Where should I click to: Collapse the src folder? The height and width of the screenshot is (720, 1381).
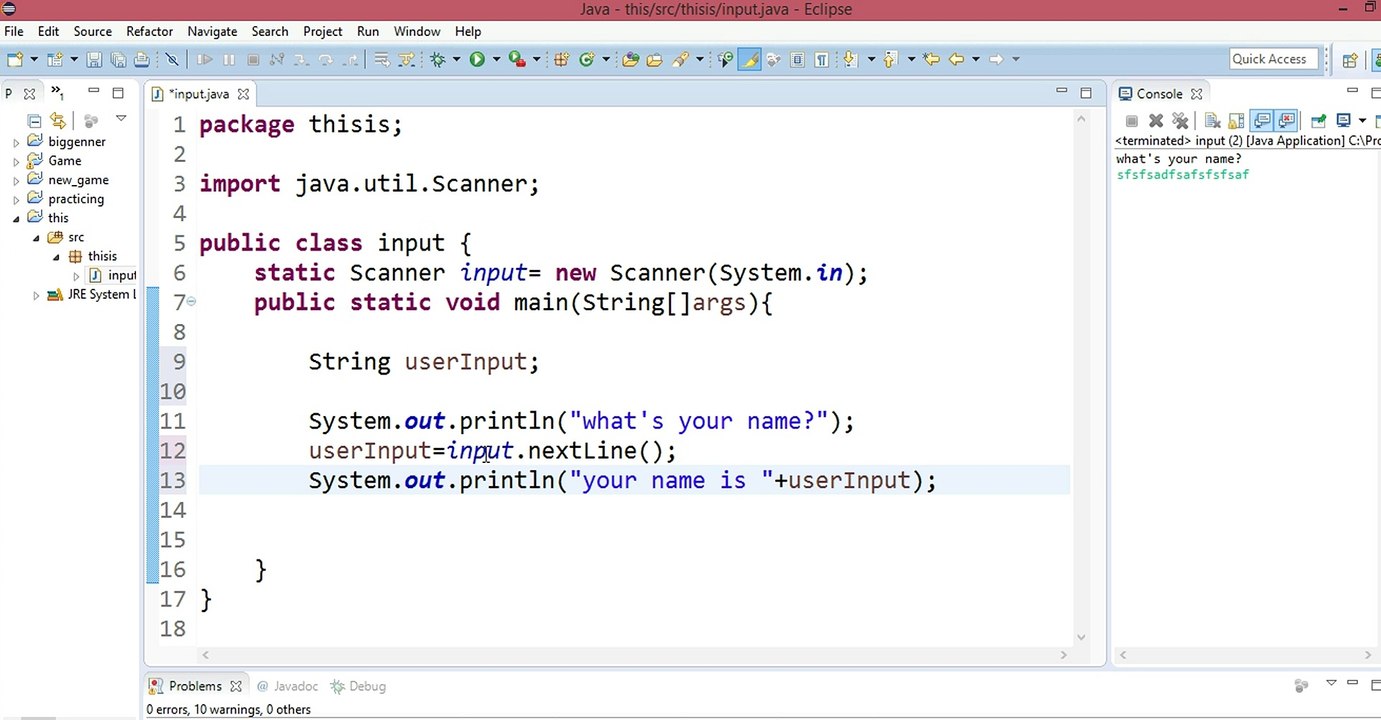36,238
